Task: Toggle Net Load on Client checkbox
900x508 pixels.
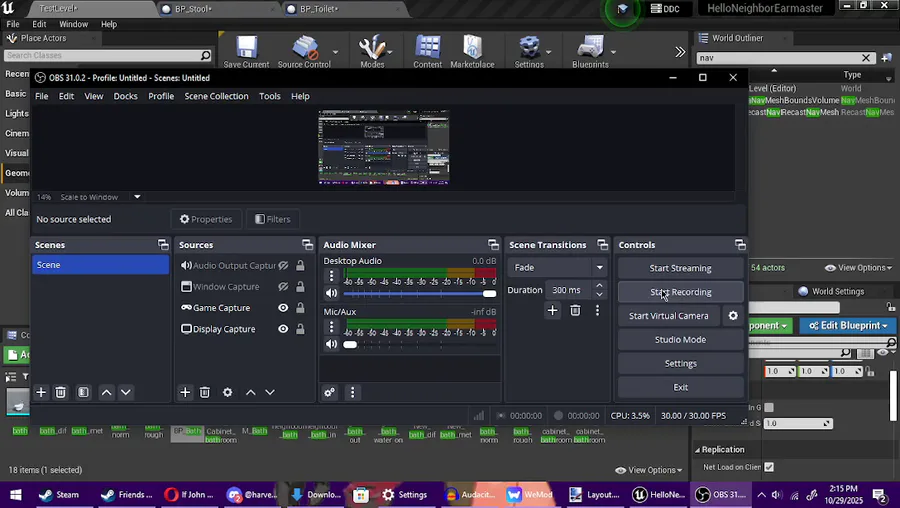Action: 769,467
